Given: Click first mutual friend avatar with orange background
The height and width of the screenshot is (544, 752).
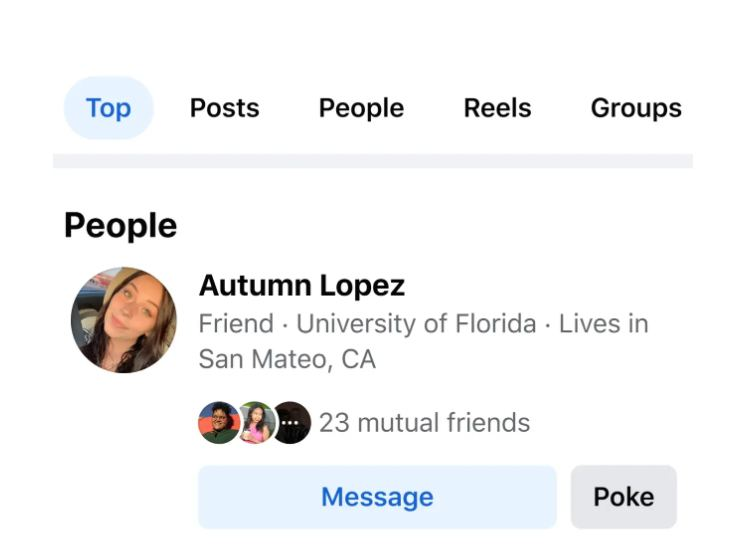Looking at the screenshot, I should click(x=219, y=423).
